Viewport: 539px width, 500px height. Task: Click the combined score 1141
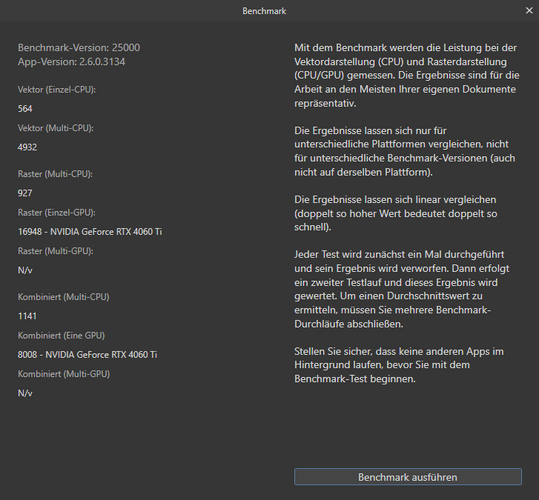coord(27,316)
